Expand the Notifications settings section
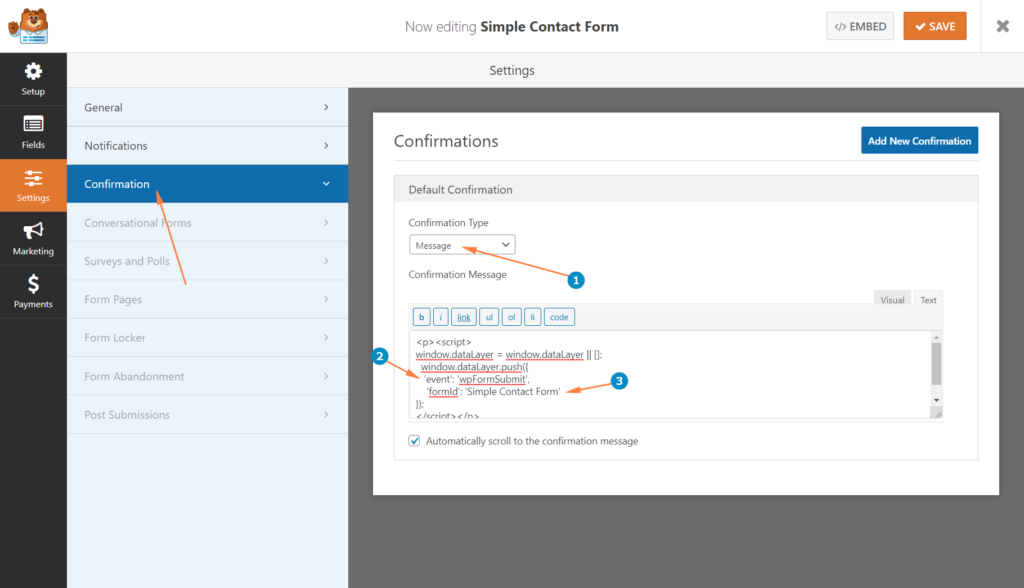 point(207,146)
